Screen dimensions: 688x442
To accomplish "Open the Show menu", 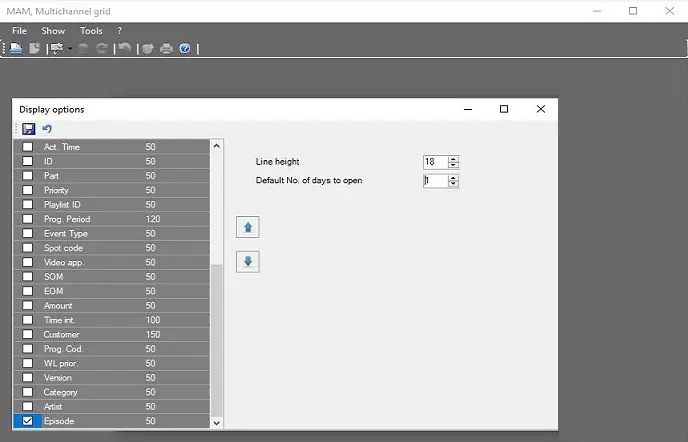I will point(53,31).
